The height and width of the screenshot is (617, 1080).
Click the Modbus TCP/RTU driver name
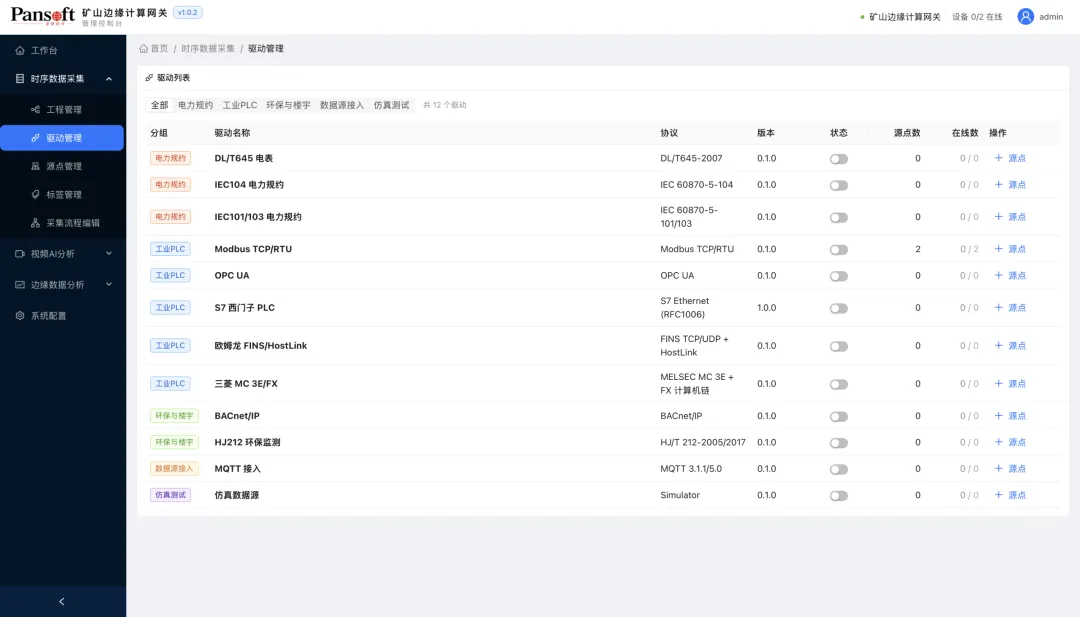pos(253,249)
